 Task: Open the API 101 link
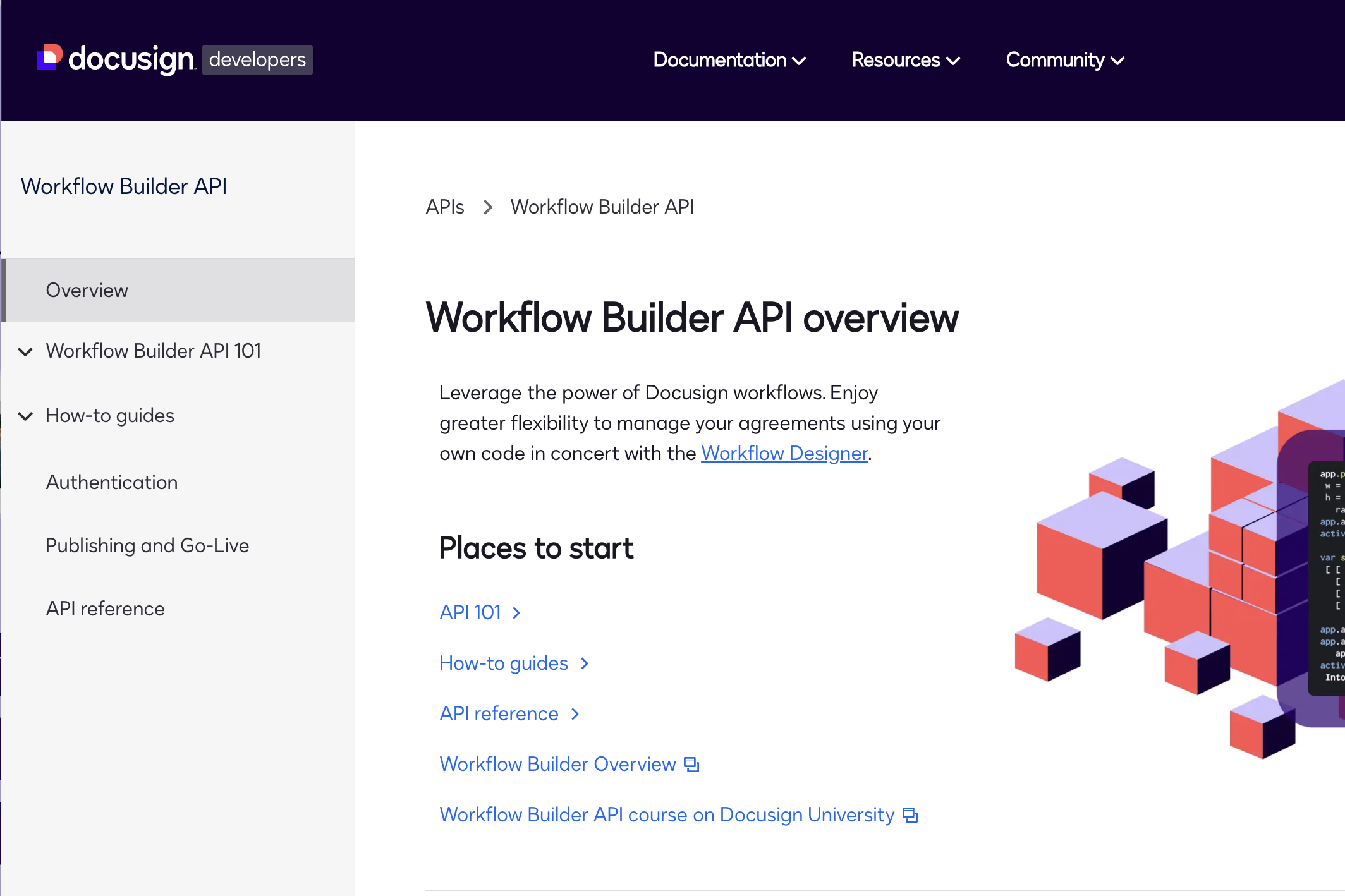470,612
